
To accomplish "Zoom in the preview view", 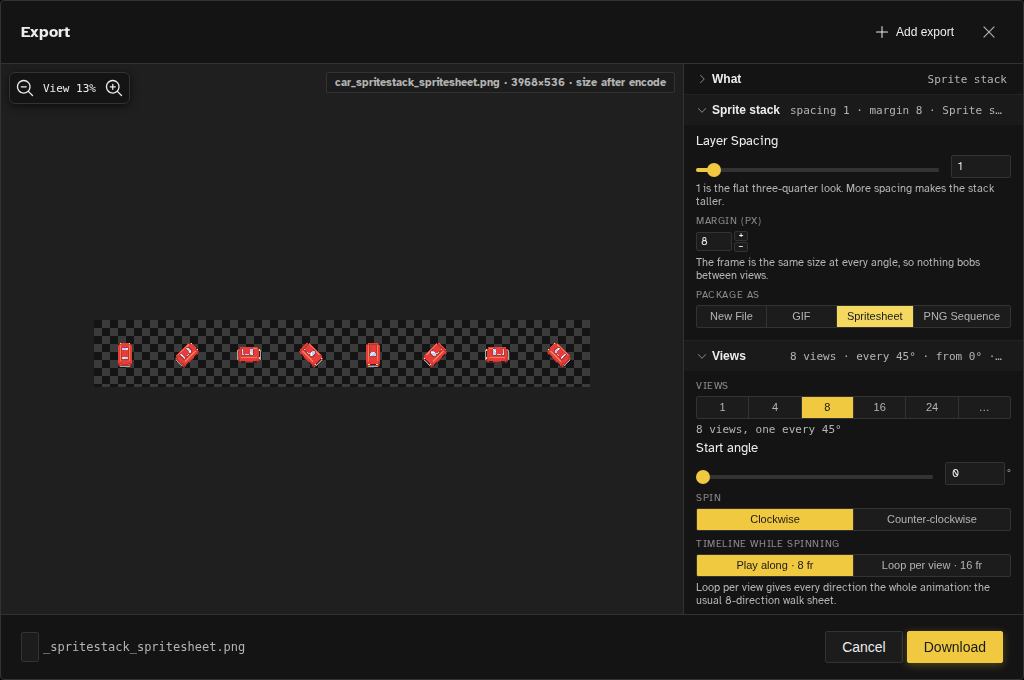I will pyautogui.click(x=114, y=88).
